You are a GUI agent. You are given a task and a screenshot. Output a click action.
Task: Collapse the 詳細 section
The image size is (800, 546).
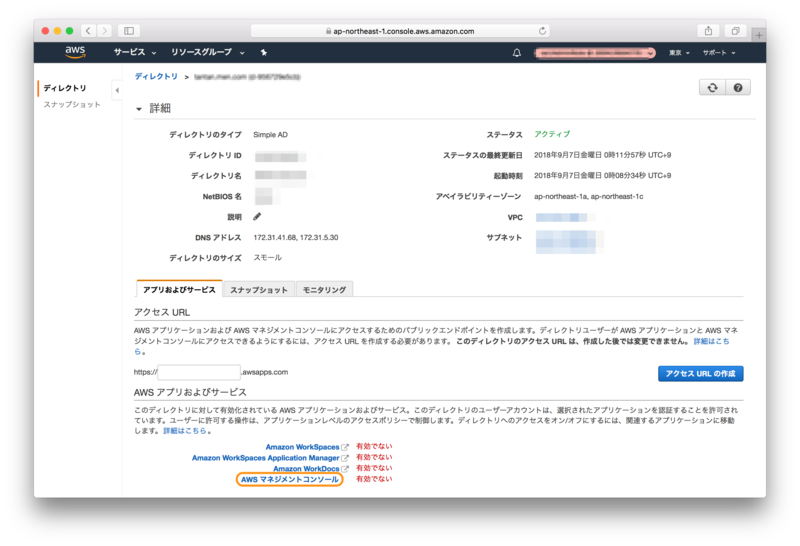pos(139,109)
